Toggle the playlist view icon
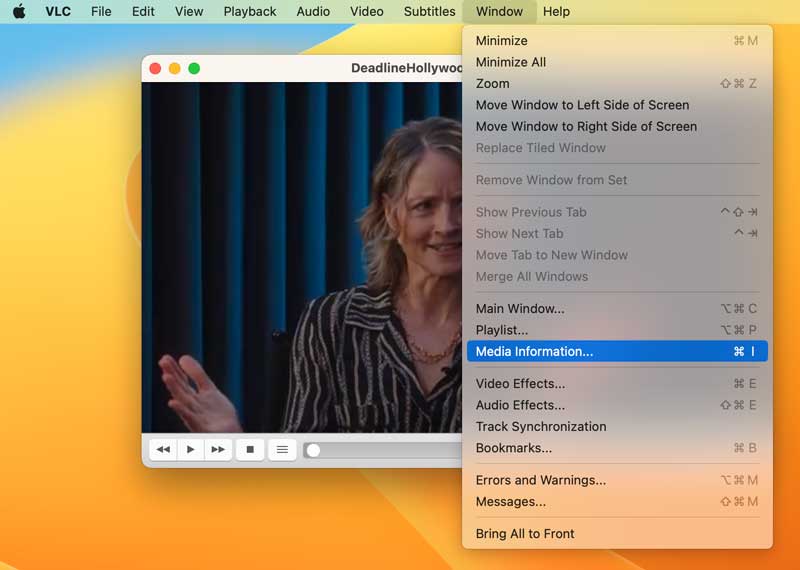Screen dimensions: 800x570 click(282, 450)
